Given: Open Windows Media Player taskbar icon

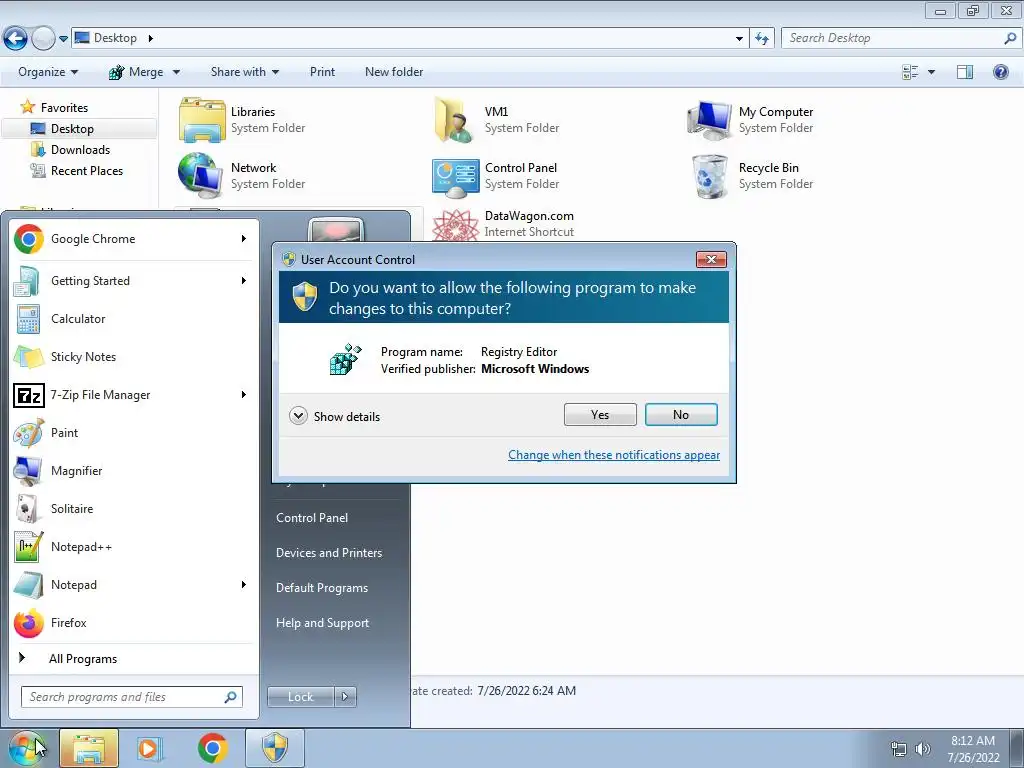Looking at the screenshot, I should click(150, 748).
